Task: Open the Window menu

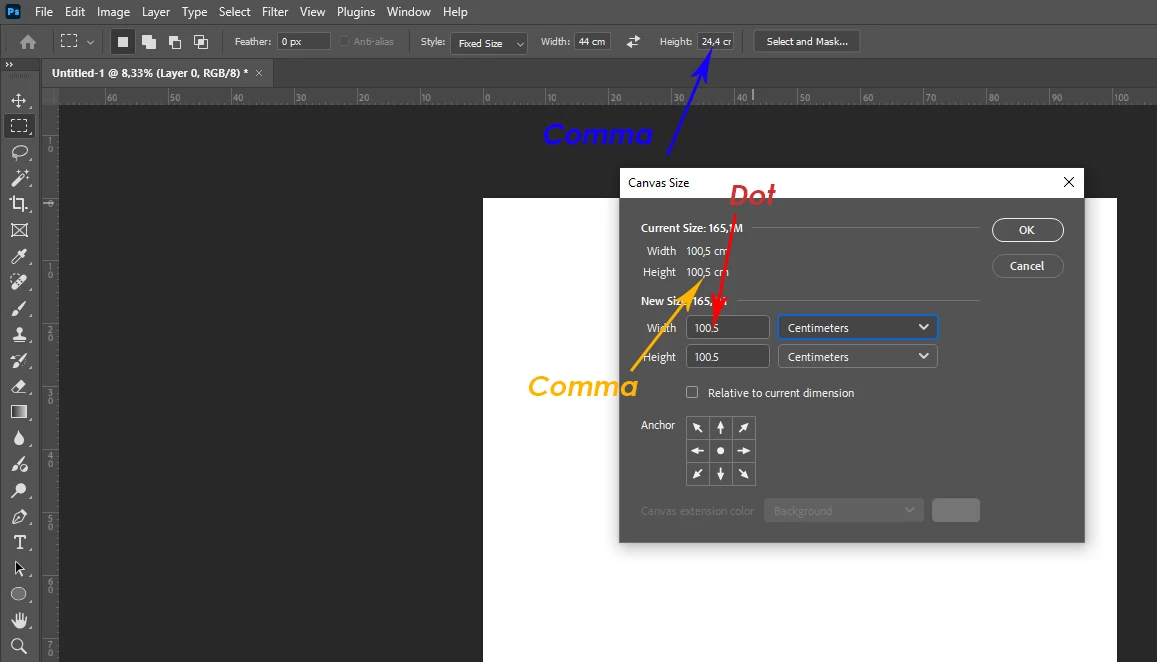Action: (408, 12)
